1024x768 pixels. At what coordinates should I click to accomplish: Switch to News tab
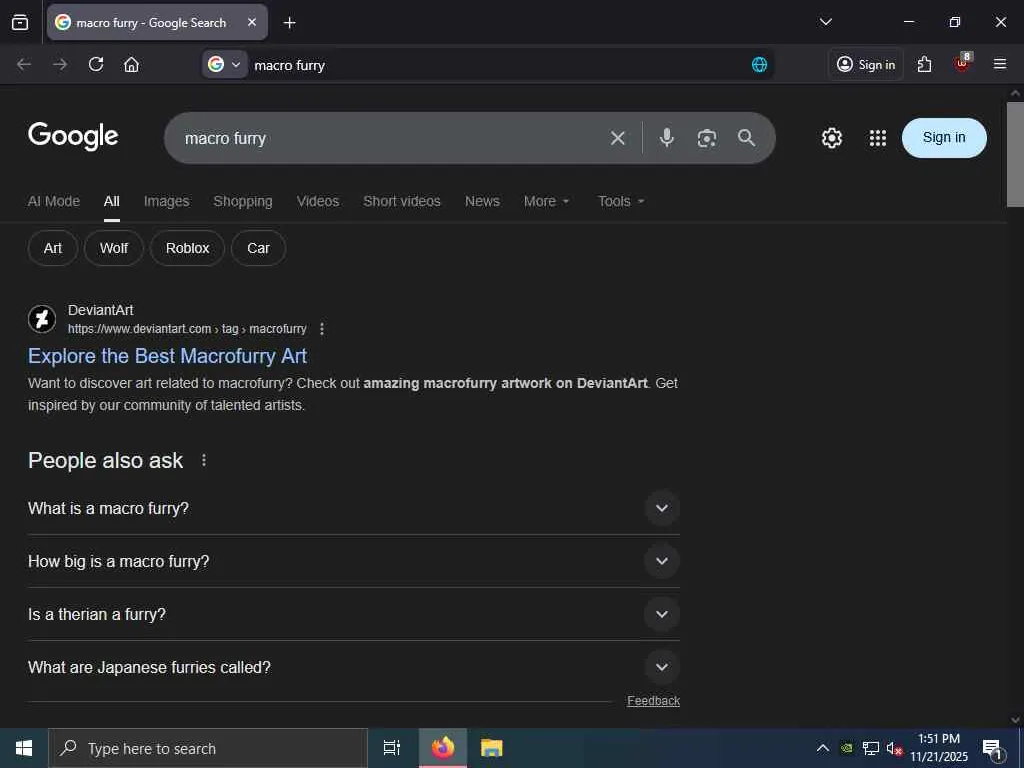[482, 201]
